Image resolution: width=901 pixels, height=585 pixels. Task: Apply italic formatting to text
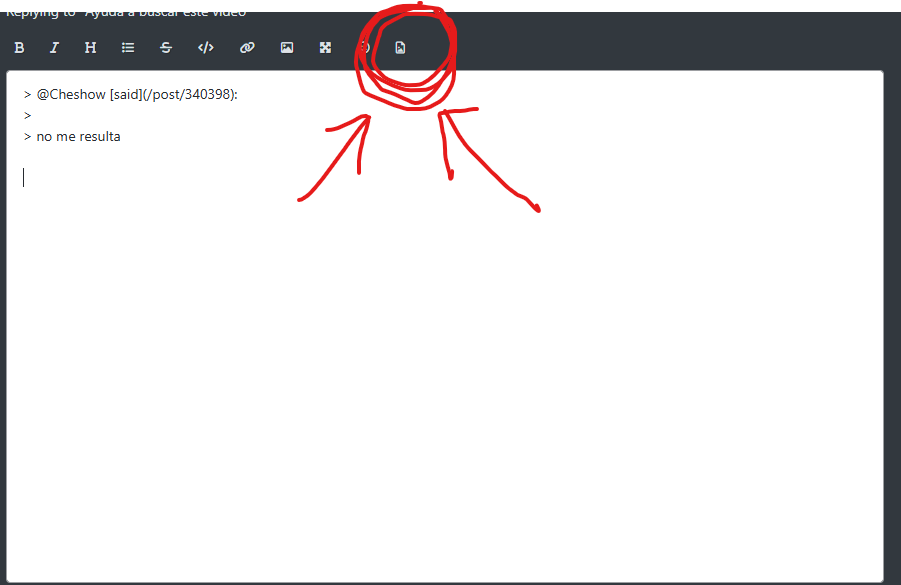(55, 48)
